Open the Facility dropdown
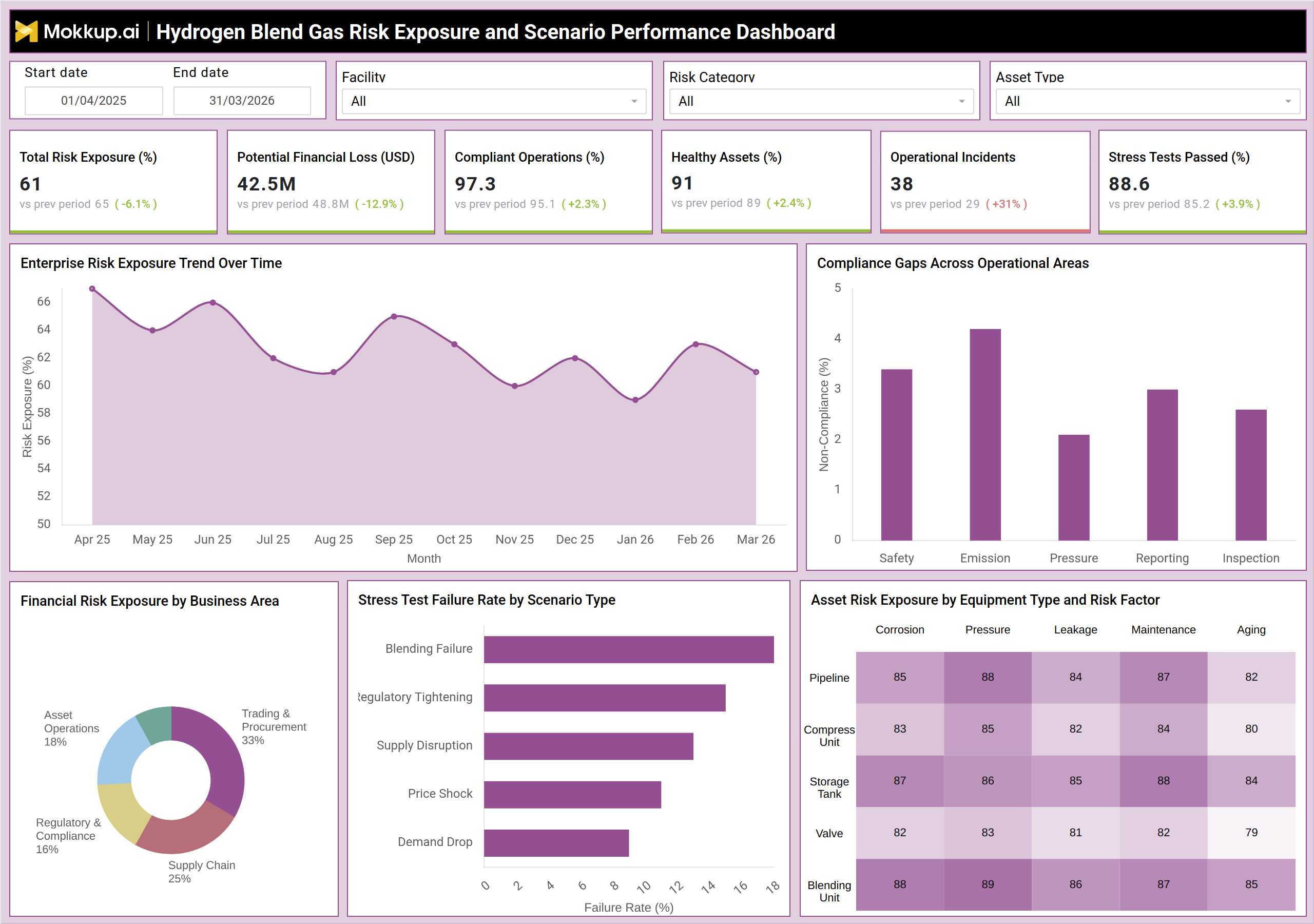 [494, 101]
